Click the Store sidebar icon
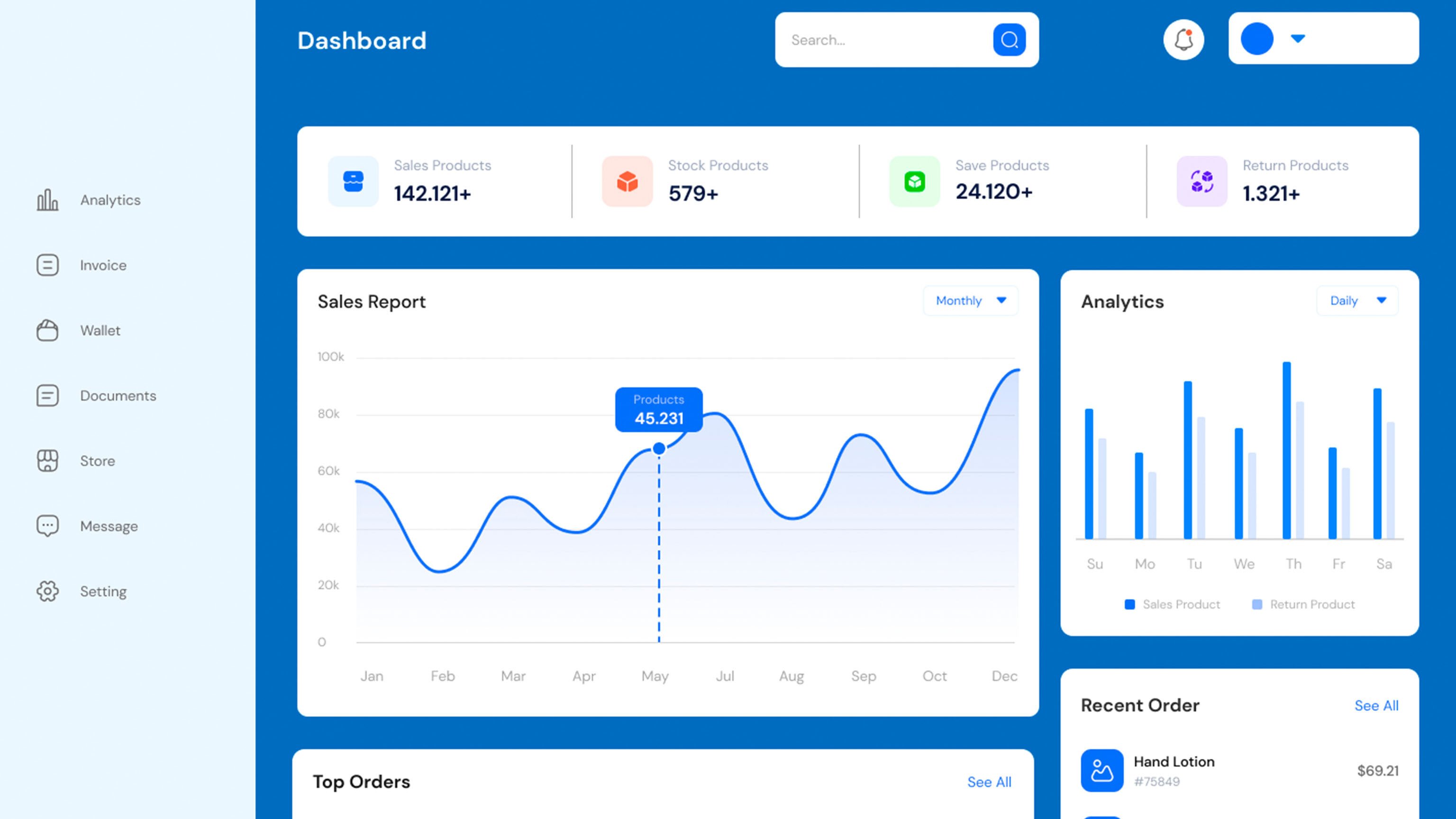1456x819 pixels. (x=47, y=461)
